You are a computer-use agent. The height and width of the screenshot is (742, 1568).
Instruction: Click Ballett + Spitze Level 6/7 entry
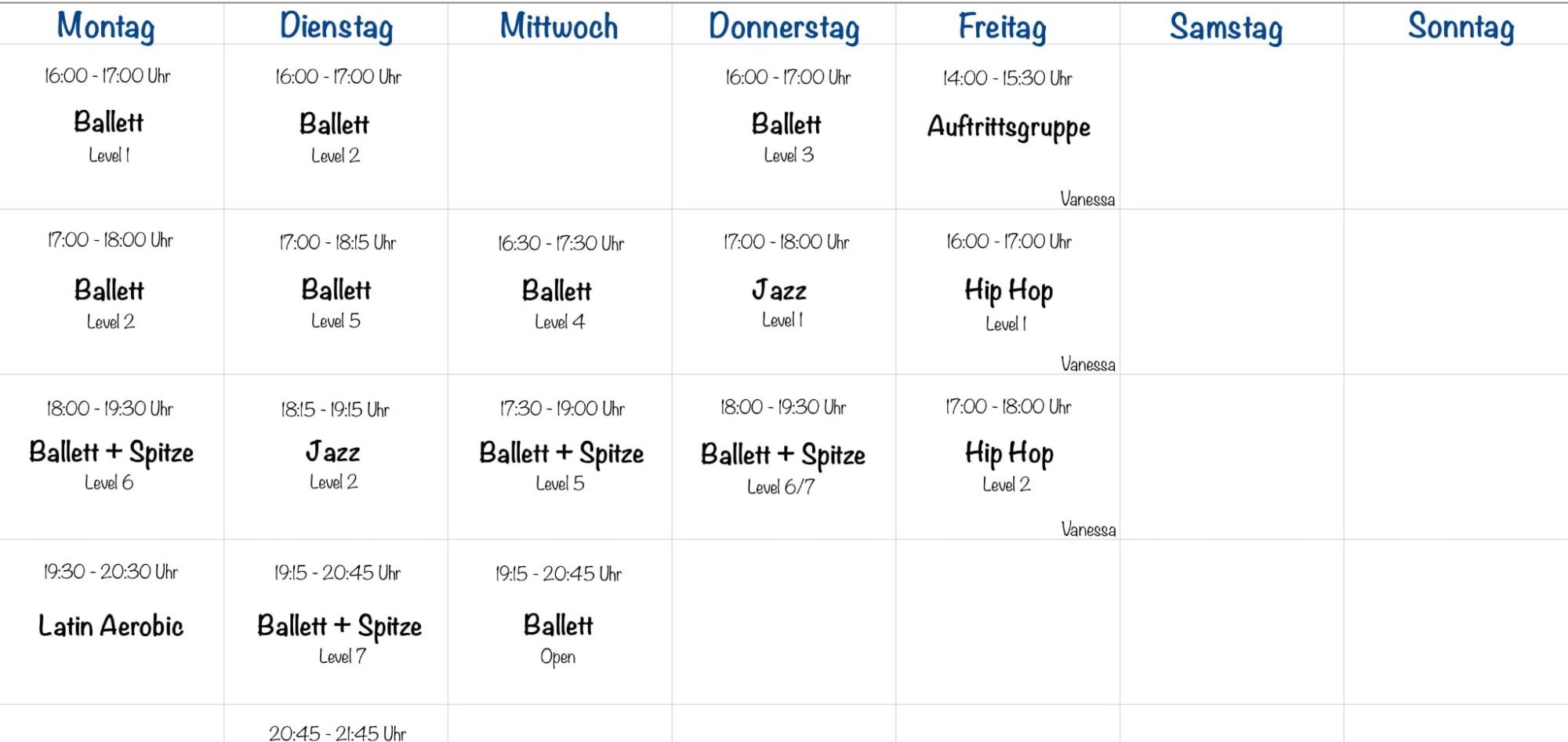pyautogui.click(x=782, y=455)
